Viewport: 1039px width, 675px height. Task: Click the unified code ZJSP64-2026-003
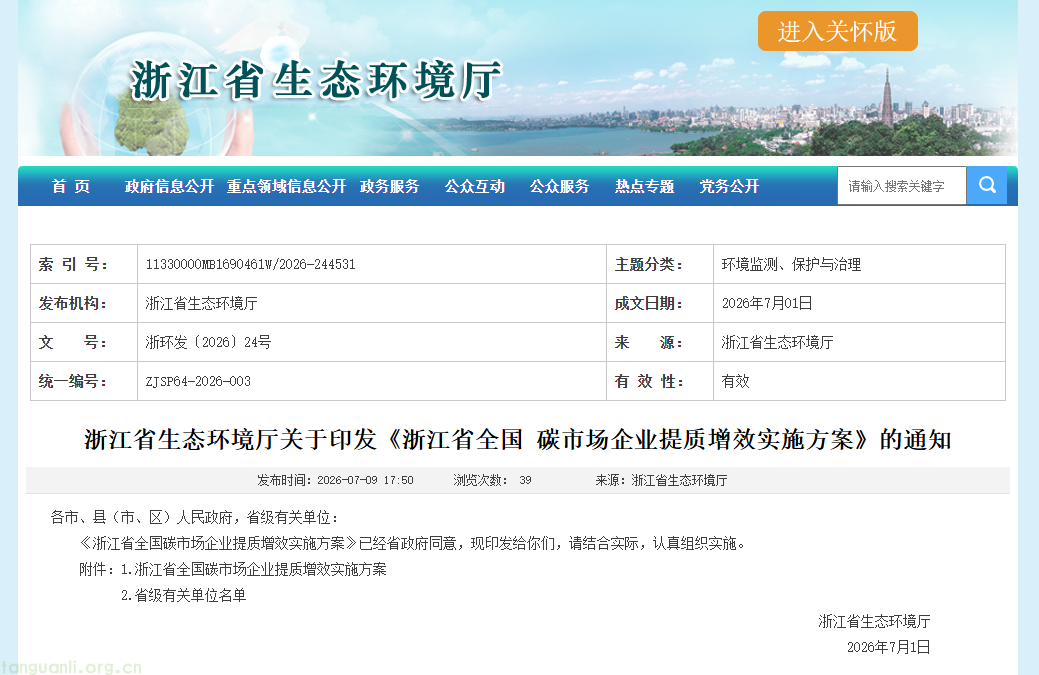[198, 382]
